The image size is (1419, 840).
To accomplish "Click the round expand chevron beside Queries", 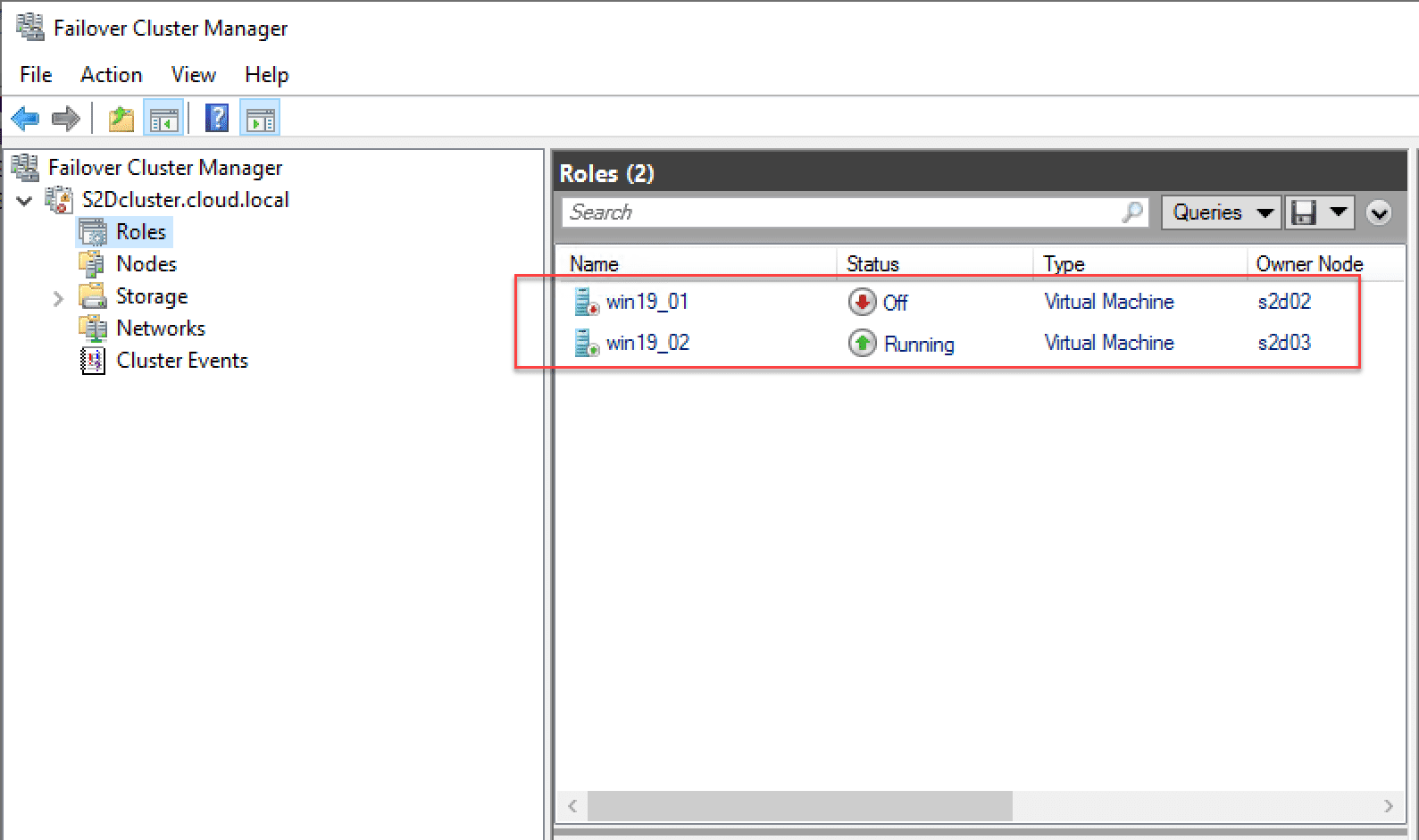I will (x=1379, y=213).
